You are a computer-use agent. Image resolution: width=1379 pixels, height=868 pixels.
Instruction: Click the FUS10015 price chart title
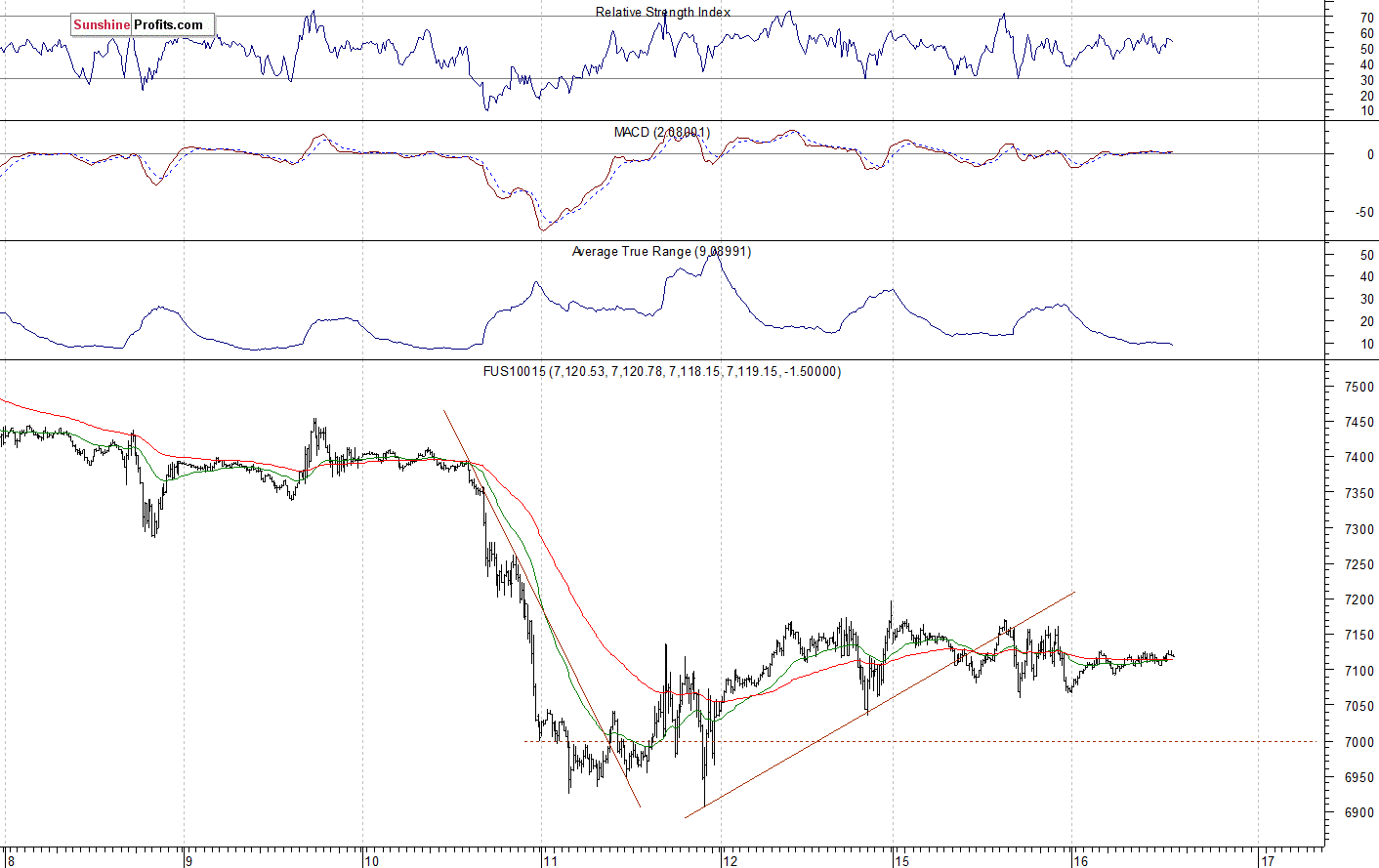[x=662, y=371]
